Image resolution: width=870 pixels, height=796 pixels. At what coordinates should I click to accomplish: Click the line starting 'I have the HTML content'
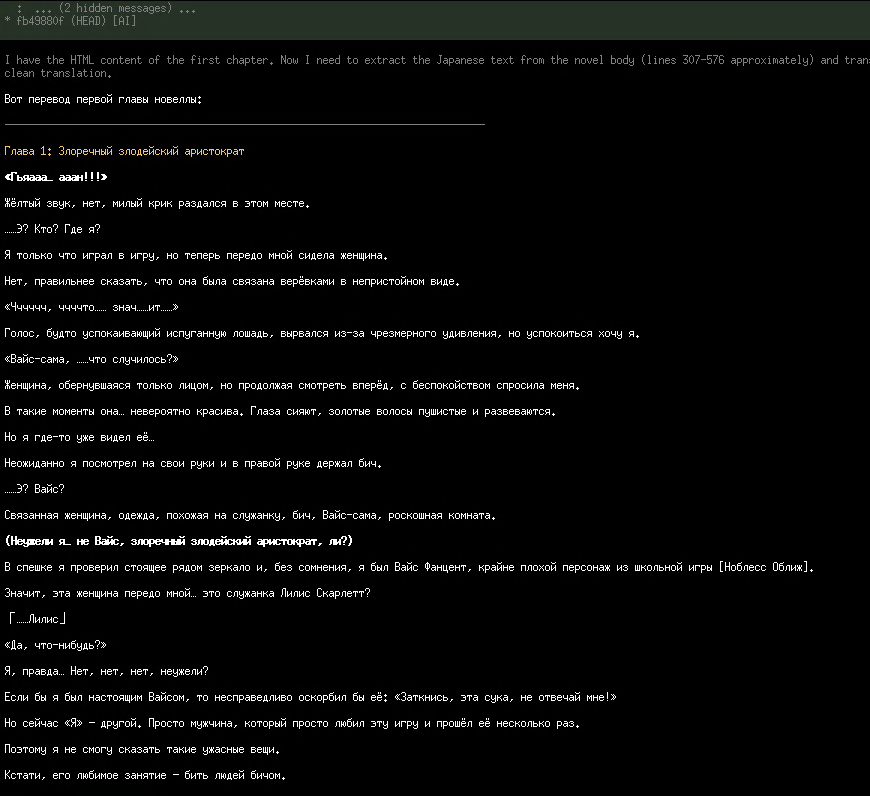437,60
